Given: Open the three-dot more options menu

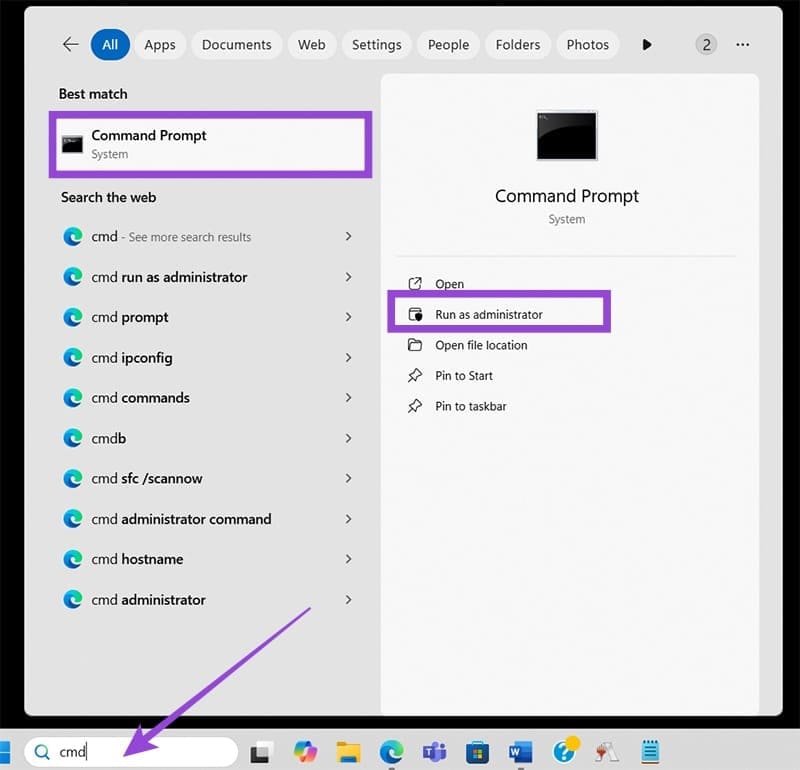Looking at the screenshot, I should [x=742, y=45].
